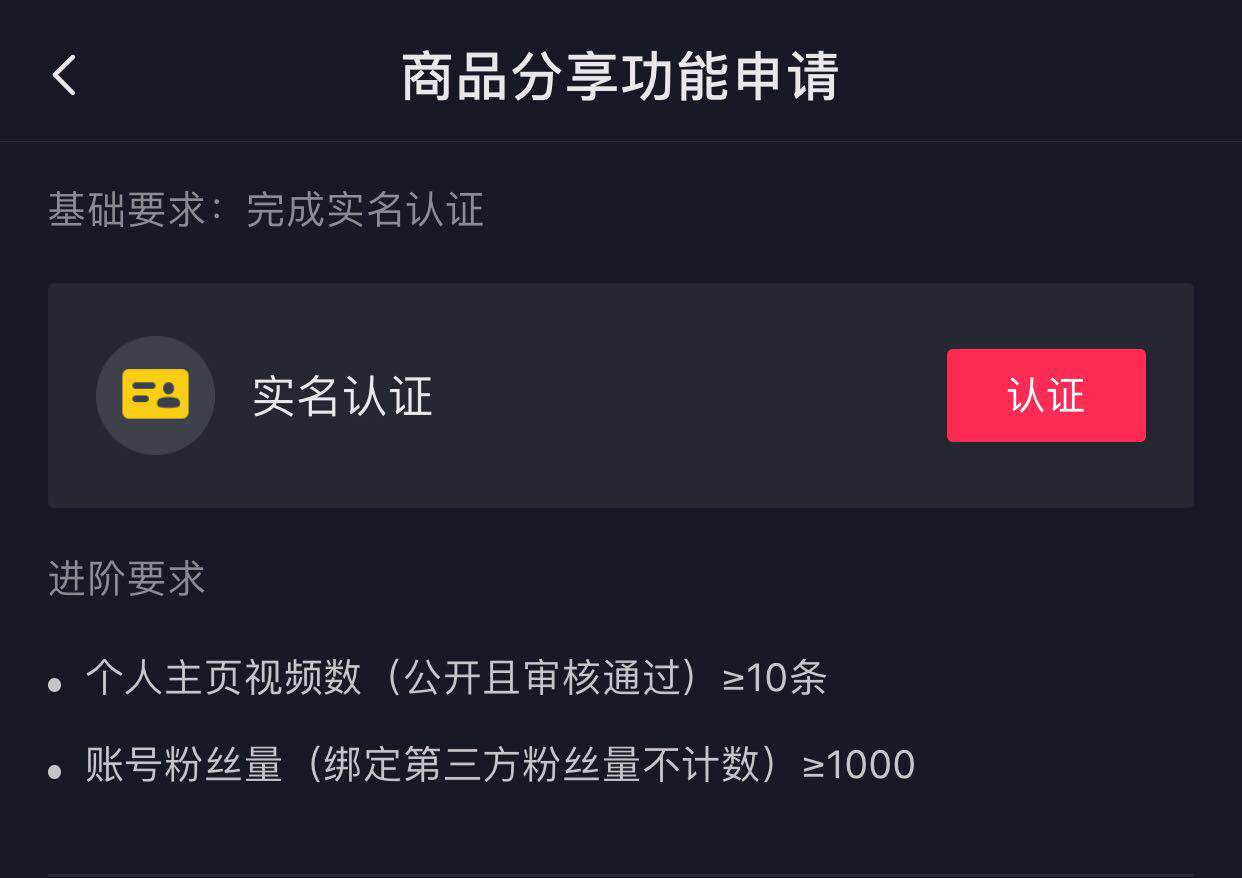The image size is (1242, 878).
Task: Tap the gray circle containing the card icon
Action: [156, 395]
